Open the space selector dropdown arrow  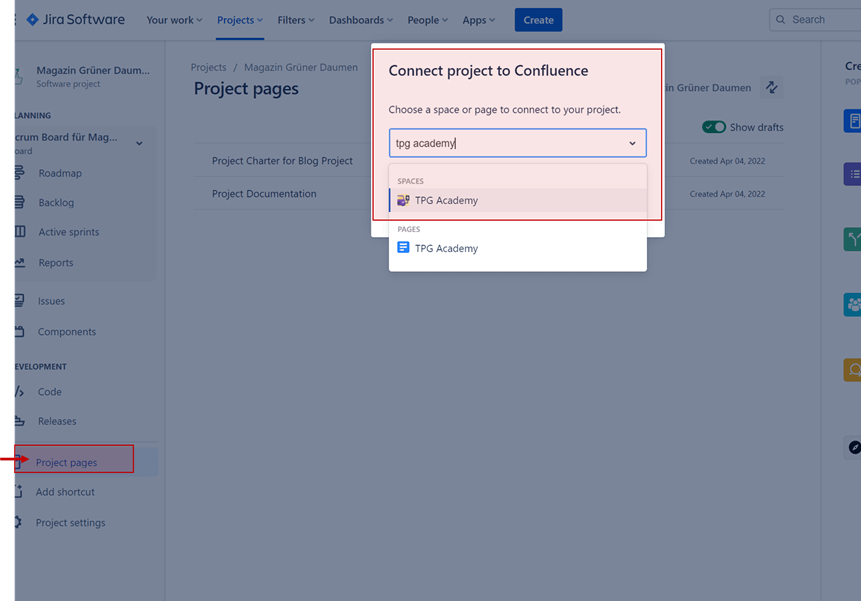coord(632,143)
